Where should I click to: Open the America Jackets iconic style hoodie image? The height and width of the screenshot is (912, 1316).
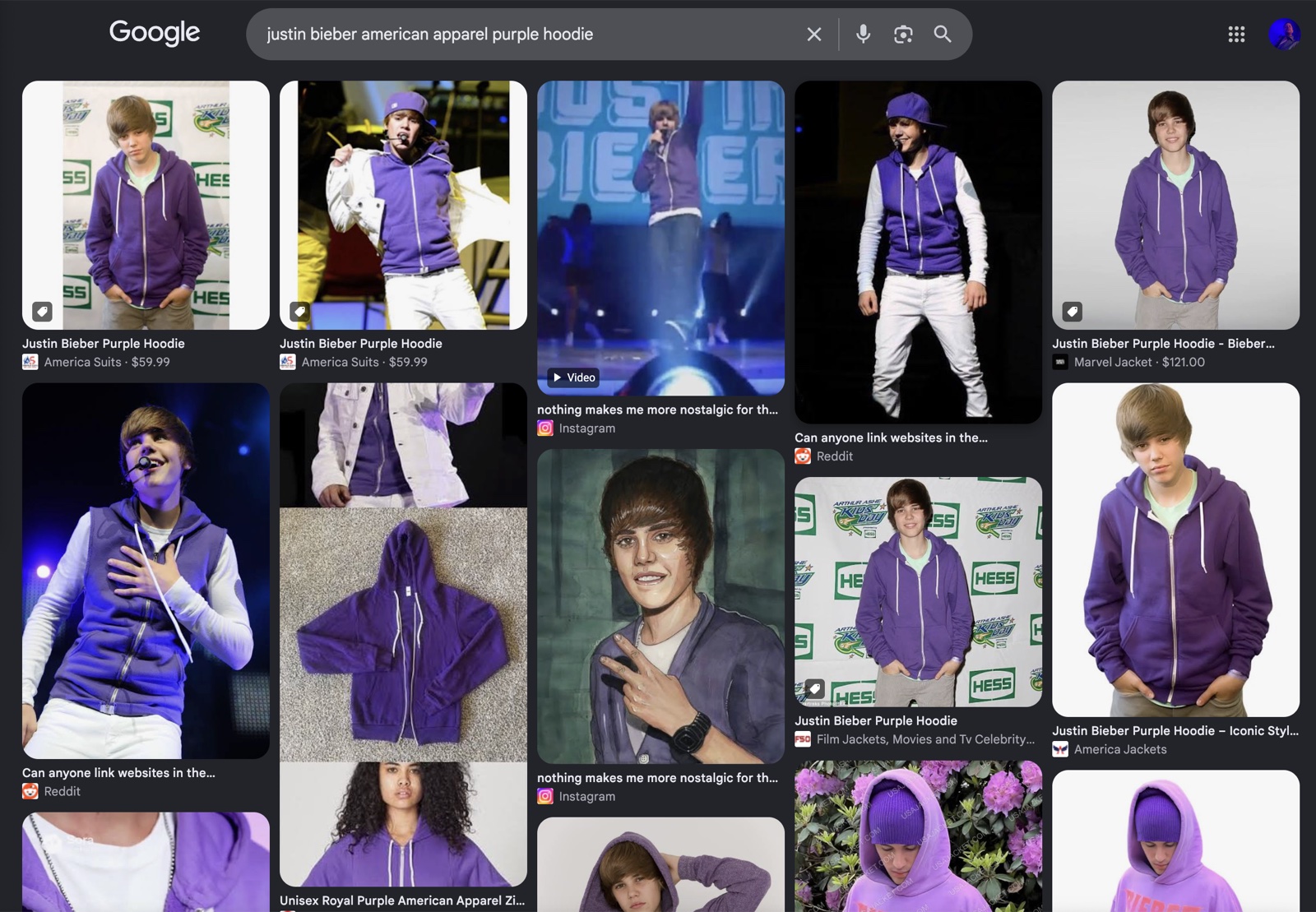tap(1175, 549)
